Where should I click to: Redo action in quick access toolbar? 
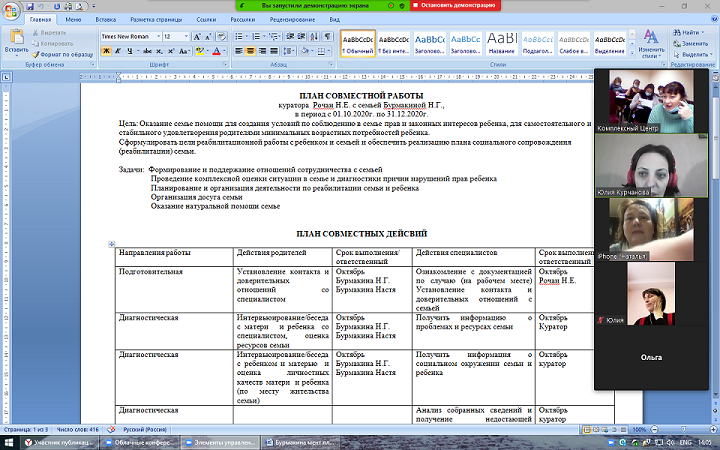click(x=57, y=6)
